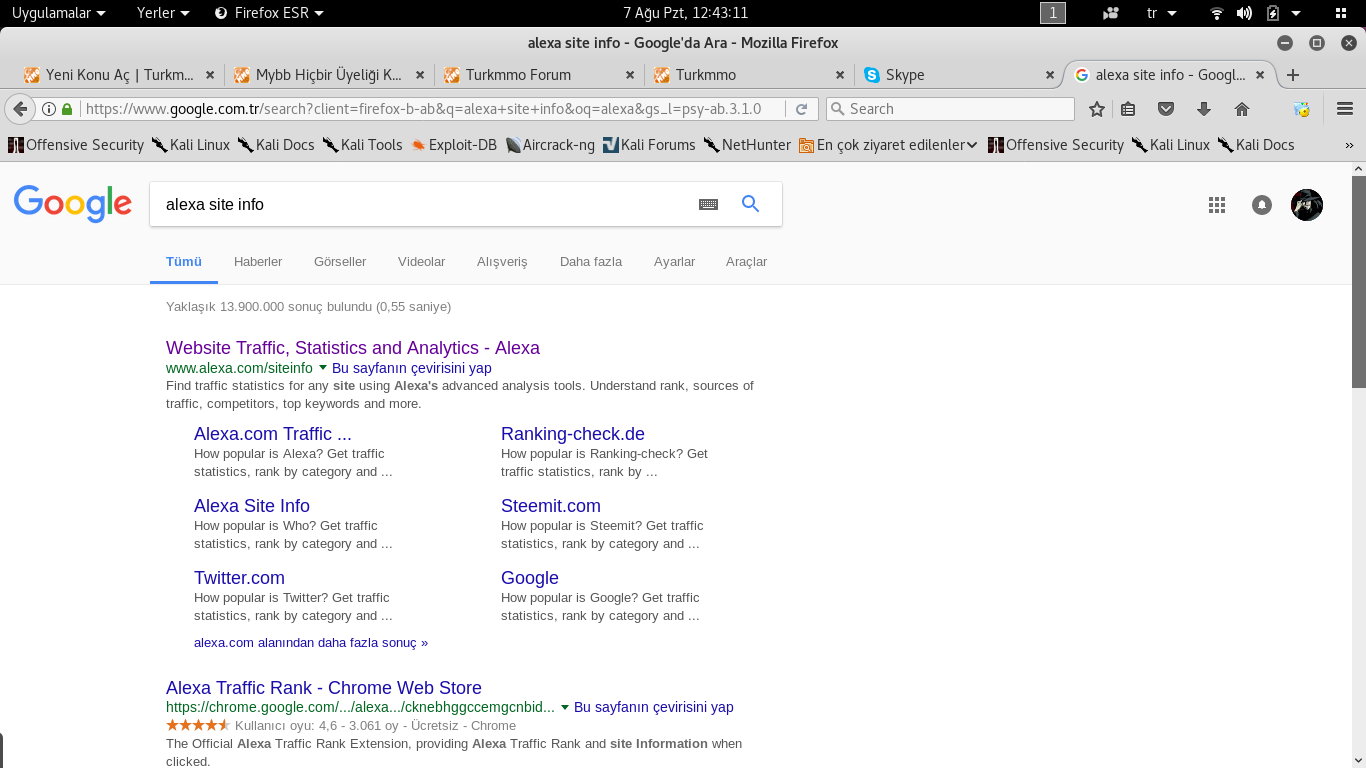This screenshot has width=1366, height=768.
Task: Click the page's vertical scrollbar thumb
Action: [x=1358, y=282]
